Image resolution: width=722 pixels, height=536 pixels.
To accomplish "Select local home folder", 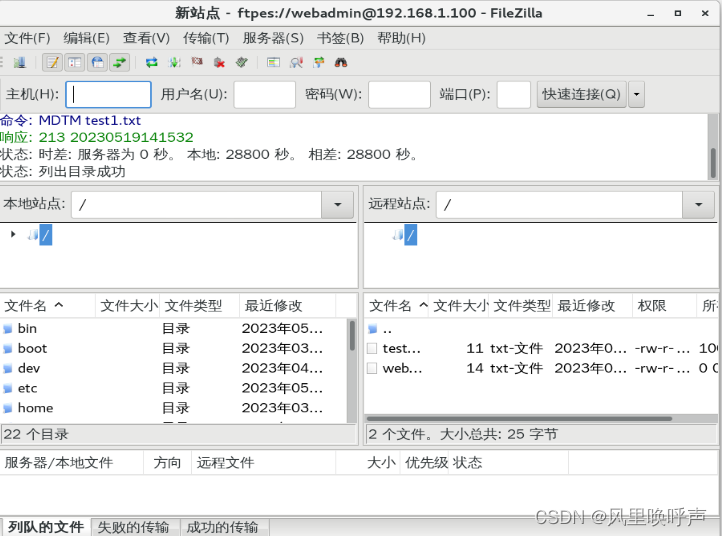I will click(x=173, y=408).
